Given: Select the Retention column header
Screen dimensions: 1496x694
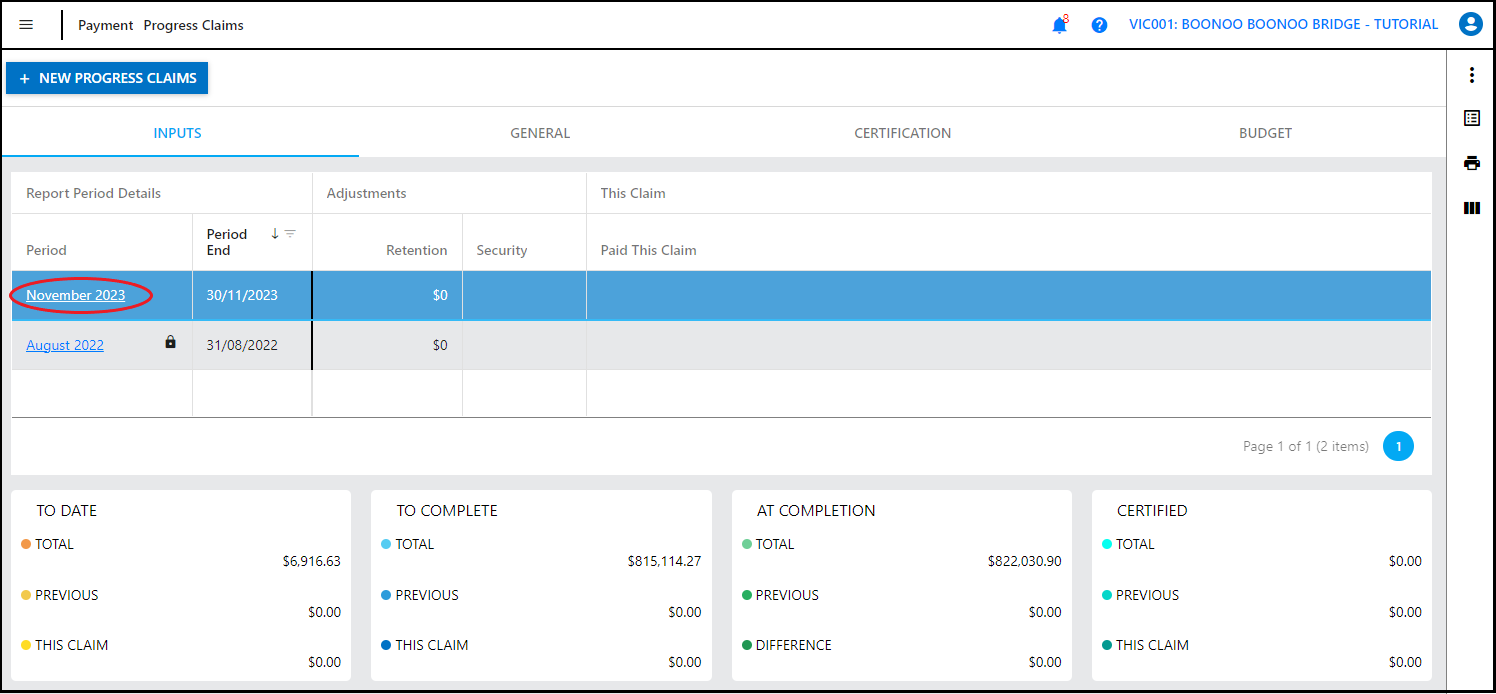Looking at the screenshot, I should pyautogui.click(x=388, y=242).
